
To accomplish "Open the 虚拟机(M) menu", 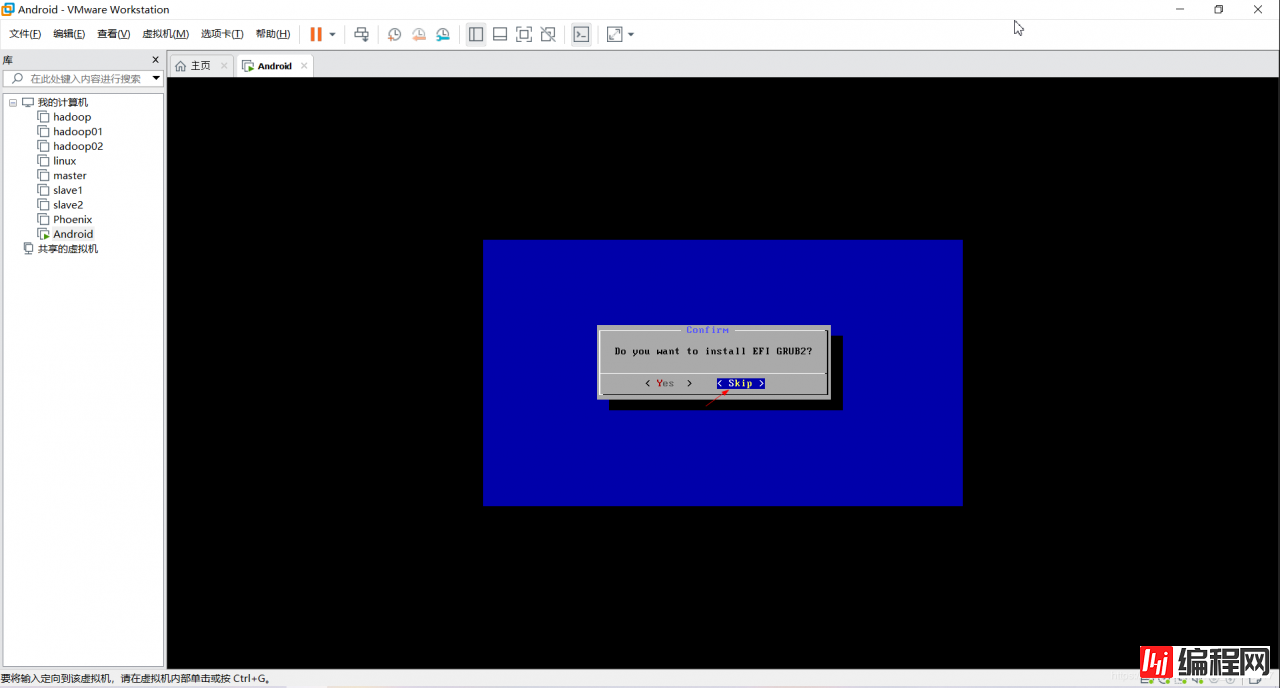I will click(166, 34).
